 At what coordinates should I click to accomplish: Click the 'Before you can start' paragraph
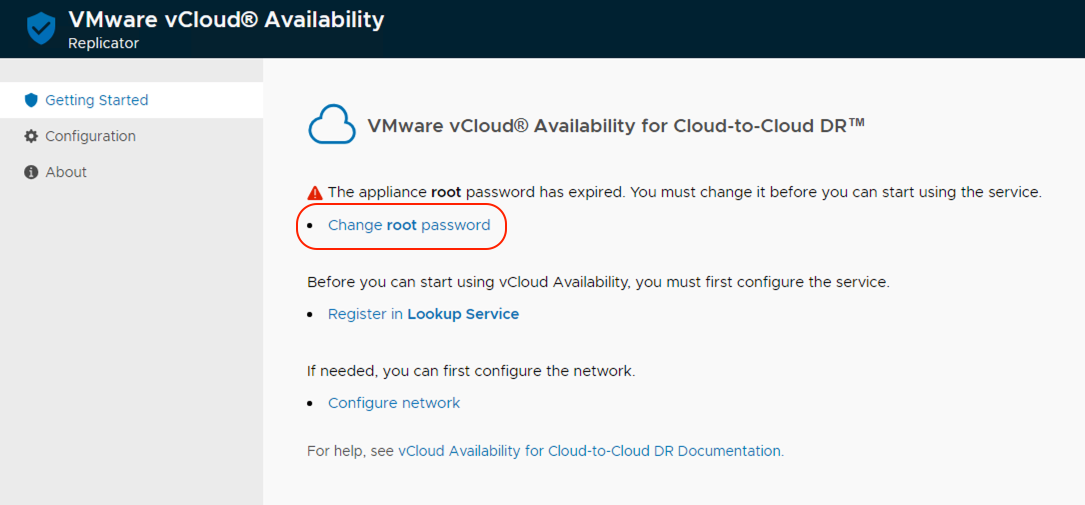[x=598, y=282]
